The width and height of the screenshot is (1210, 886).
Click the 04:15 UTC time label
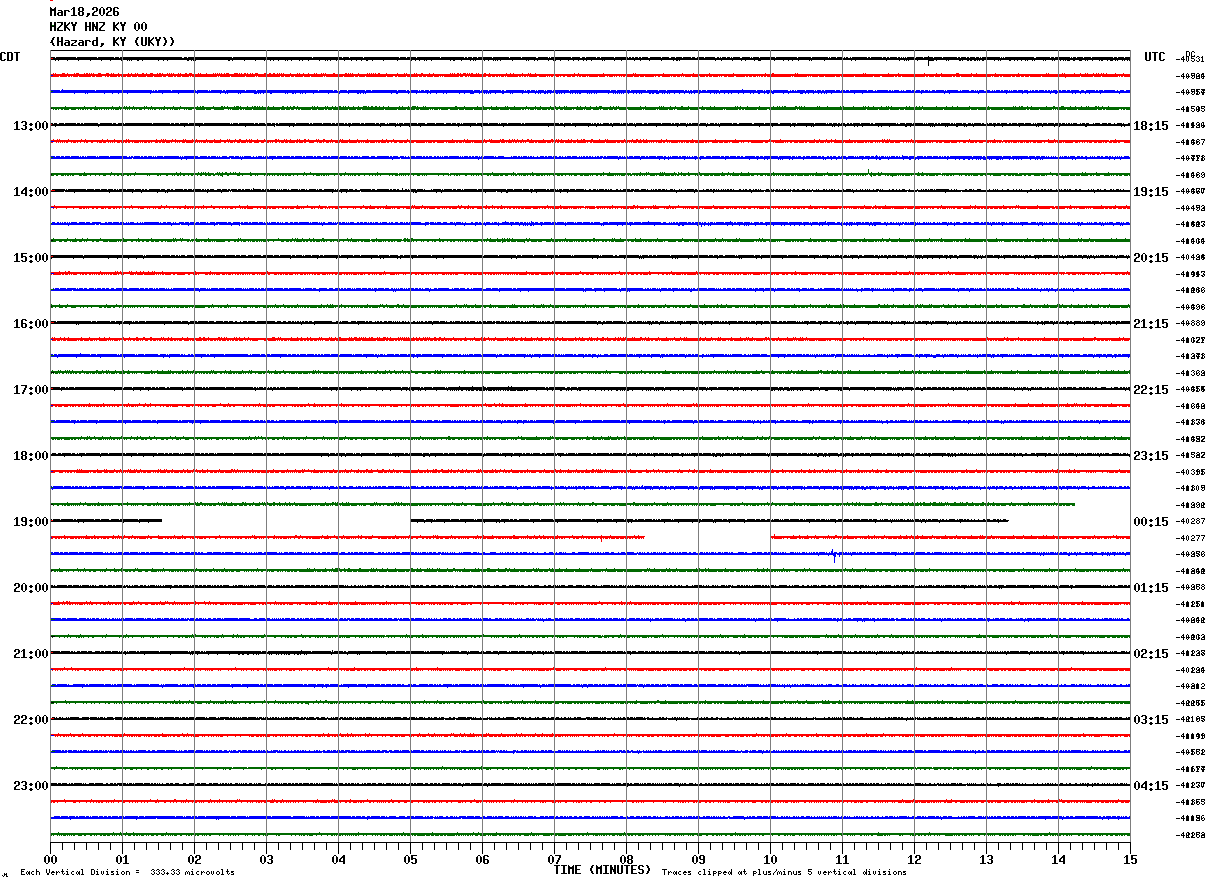coord(1151,786)
